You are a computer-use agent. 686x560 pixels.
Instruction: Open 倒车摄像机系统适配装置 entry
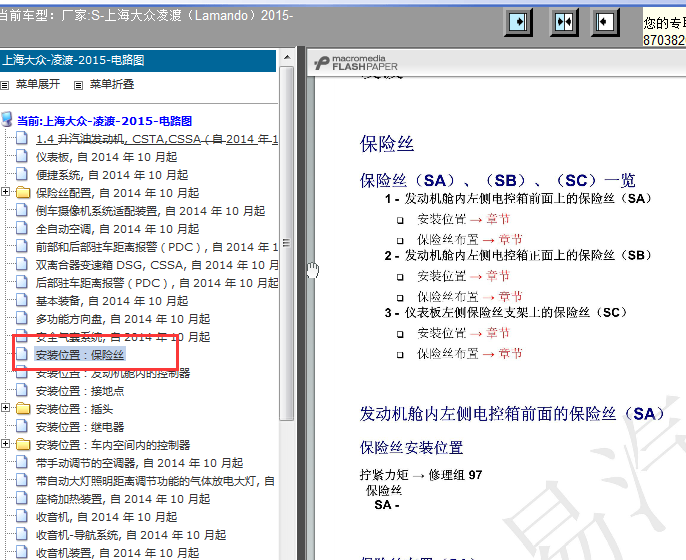click(x=150, y=211)
